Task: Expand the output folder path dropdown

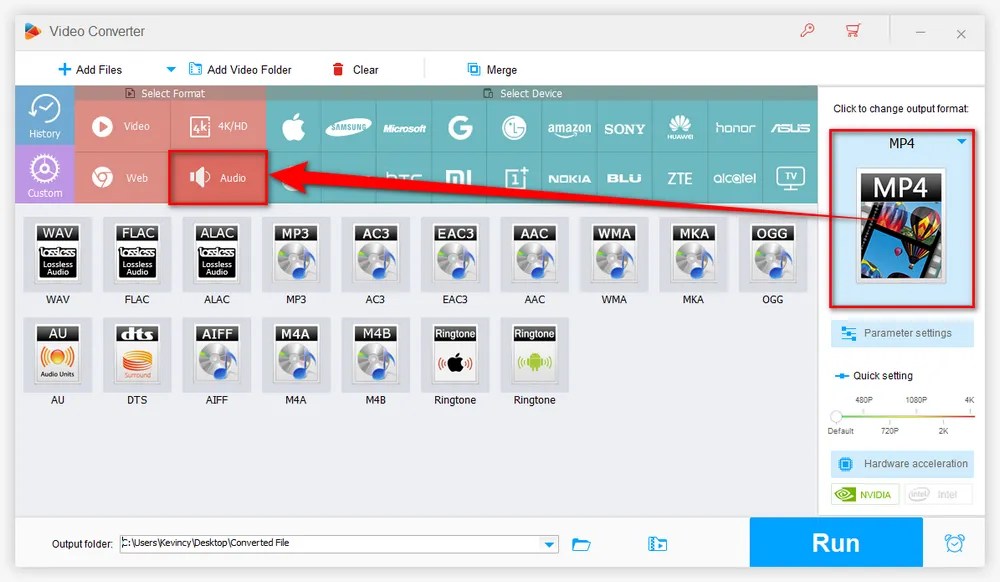Action: [549, 544]
